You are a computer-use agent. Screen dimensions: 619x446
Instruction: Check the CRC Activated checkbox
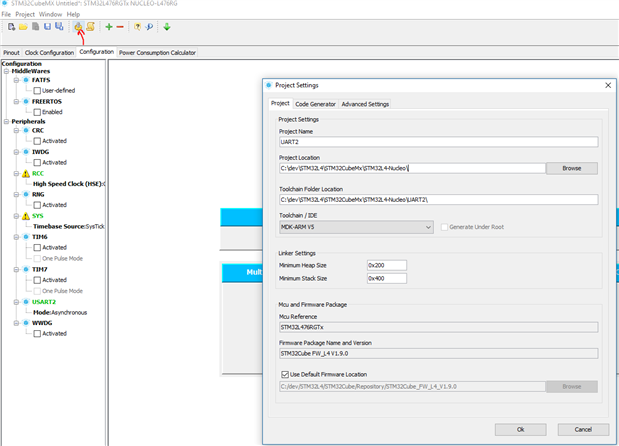(x=37, y=141)
